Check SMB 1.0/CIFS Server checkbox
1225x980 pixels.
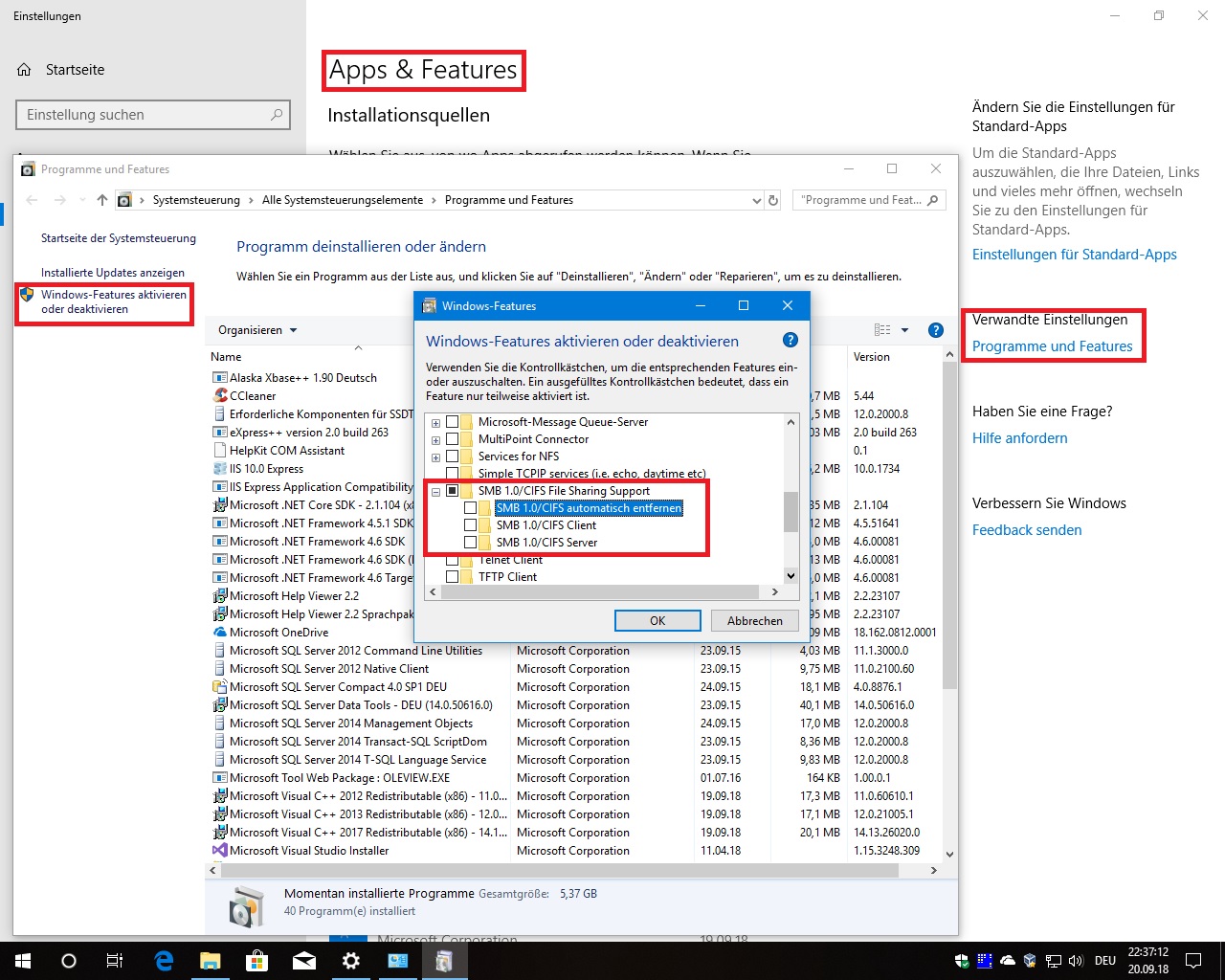[471, 543]
